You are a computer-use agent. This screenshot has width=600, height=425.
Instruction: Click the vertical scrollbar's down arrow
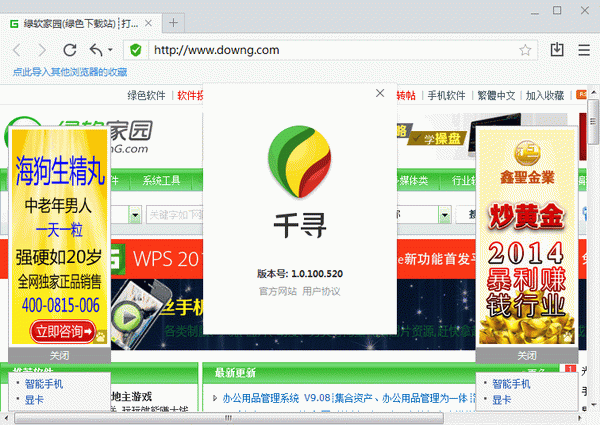click(593, 404)
